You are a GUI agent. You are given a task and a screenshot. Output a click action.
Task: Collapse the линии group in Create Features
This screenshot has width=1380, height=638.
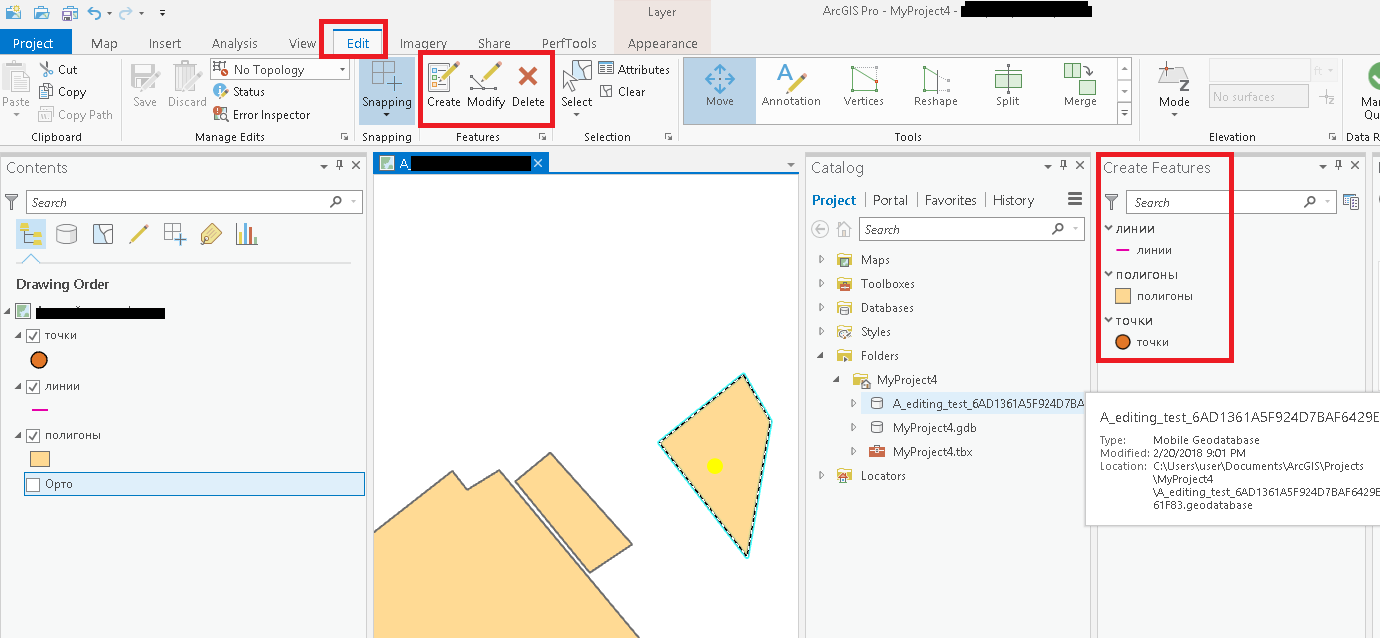1109,228
